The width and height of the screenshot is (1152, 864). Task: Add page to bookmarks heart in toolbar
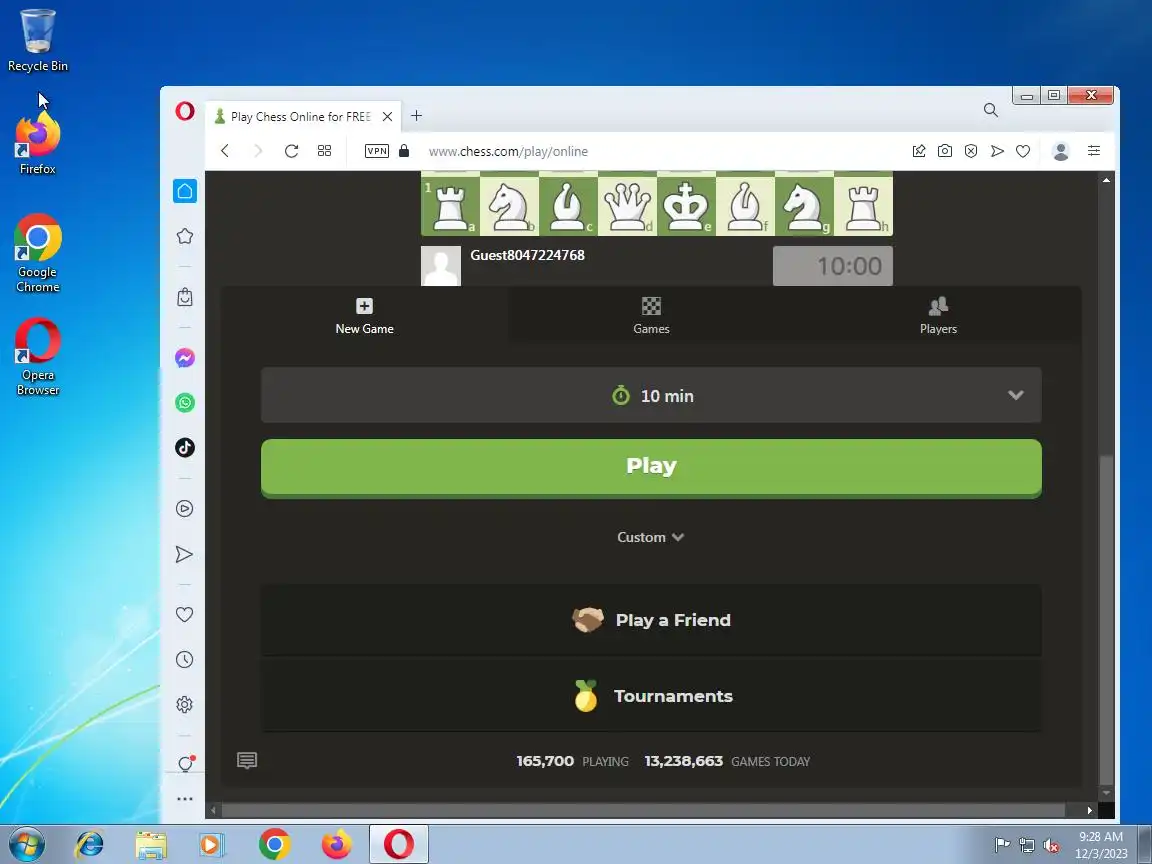1023,151
